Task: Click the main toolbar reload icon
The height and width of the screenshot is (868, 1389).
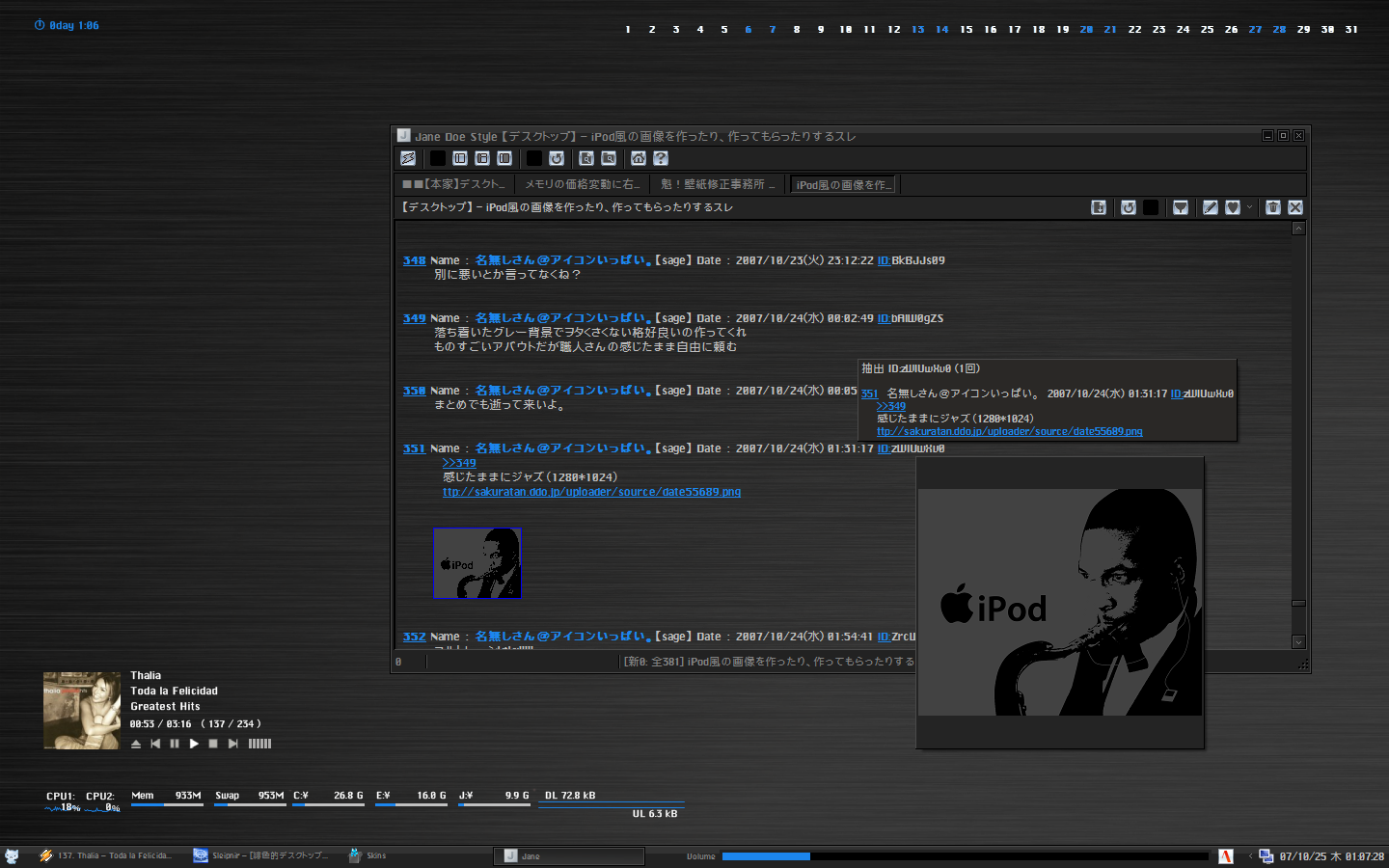Action: pos(557,158)
